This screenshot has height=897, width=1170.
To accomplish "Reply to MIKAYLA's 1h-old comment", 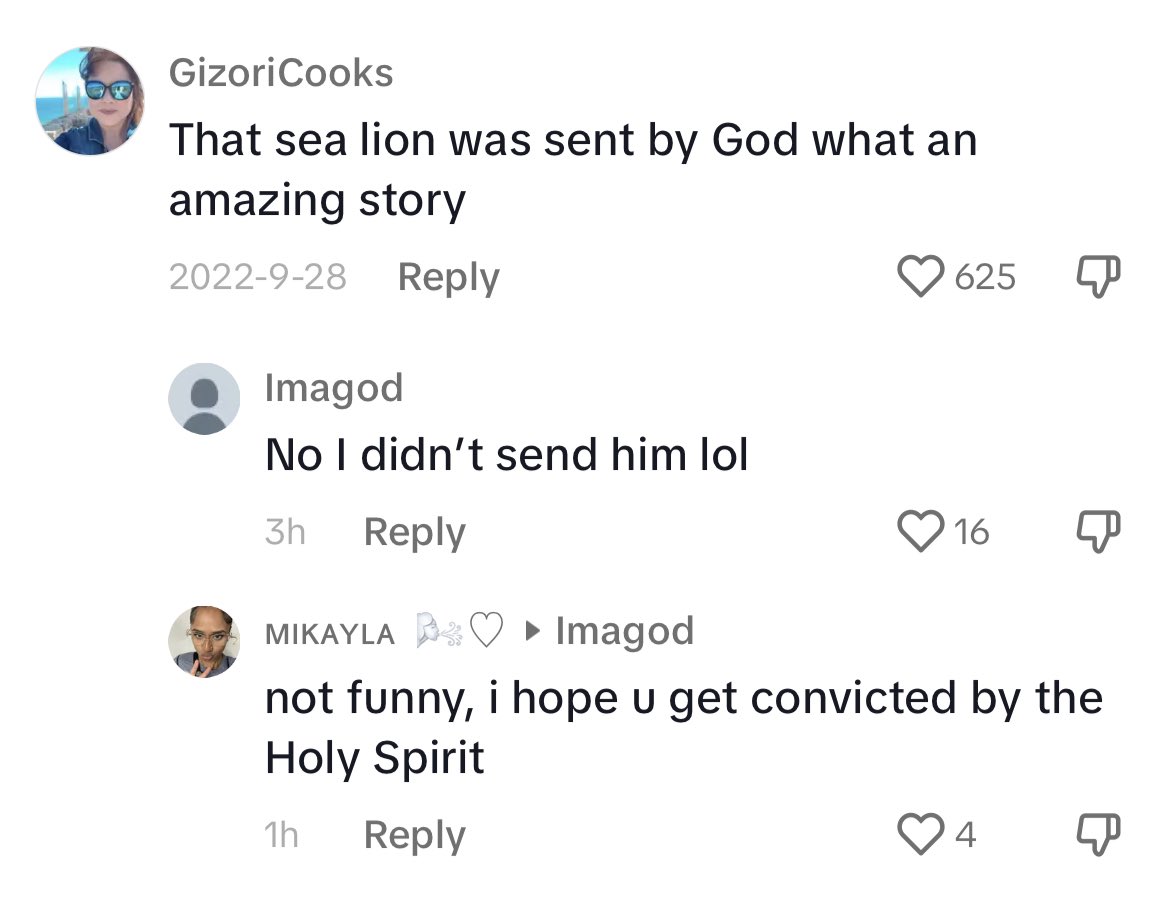I will point(414,835).
